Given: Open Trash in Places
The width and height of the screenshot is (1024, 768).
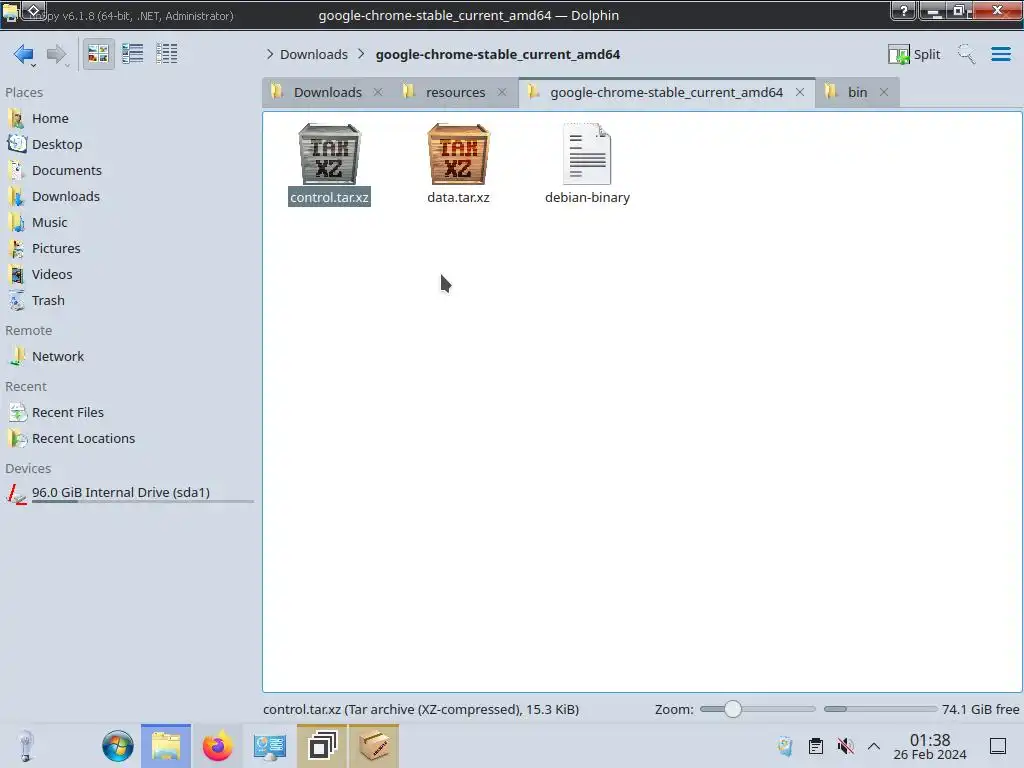Looking at the screenshot, I should [x=48, y=301].
